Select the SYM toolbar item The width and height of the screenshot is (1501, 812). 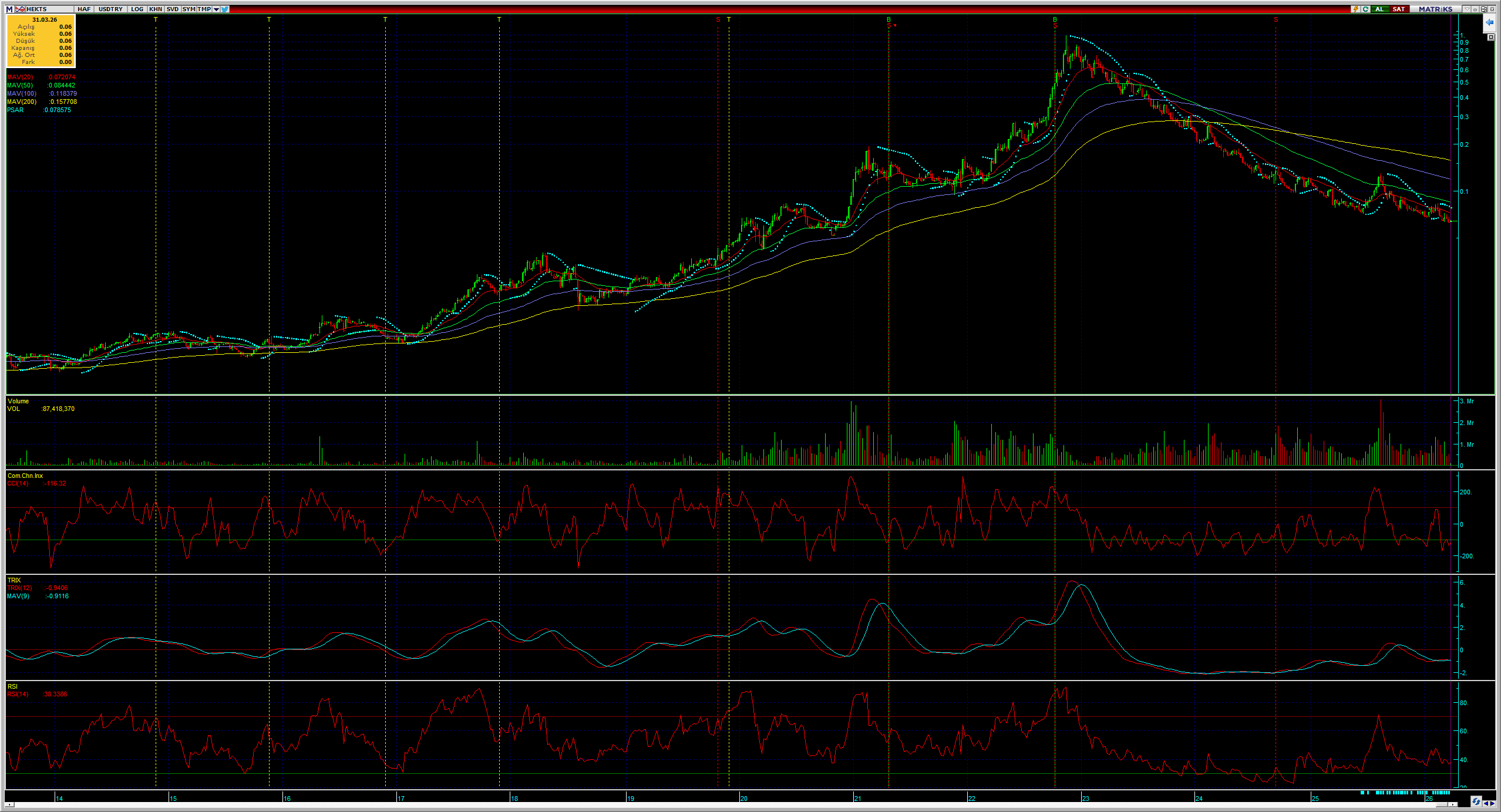pyautogui.click(x=189, y=9)
